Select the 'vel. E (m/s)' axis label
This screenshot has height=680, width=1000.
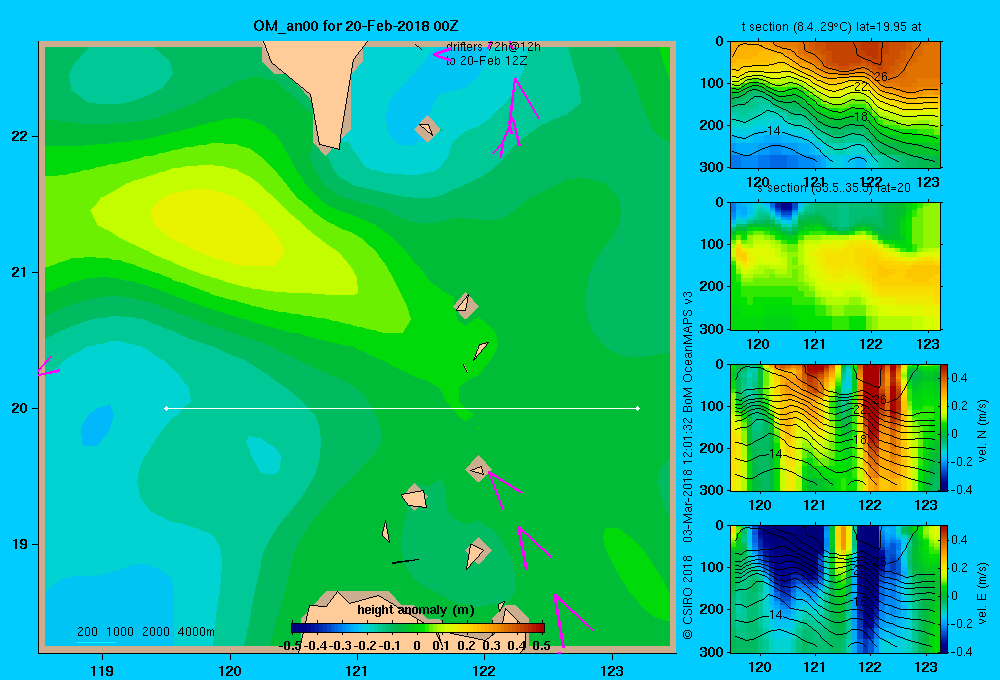click(x=982, y=592)
